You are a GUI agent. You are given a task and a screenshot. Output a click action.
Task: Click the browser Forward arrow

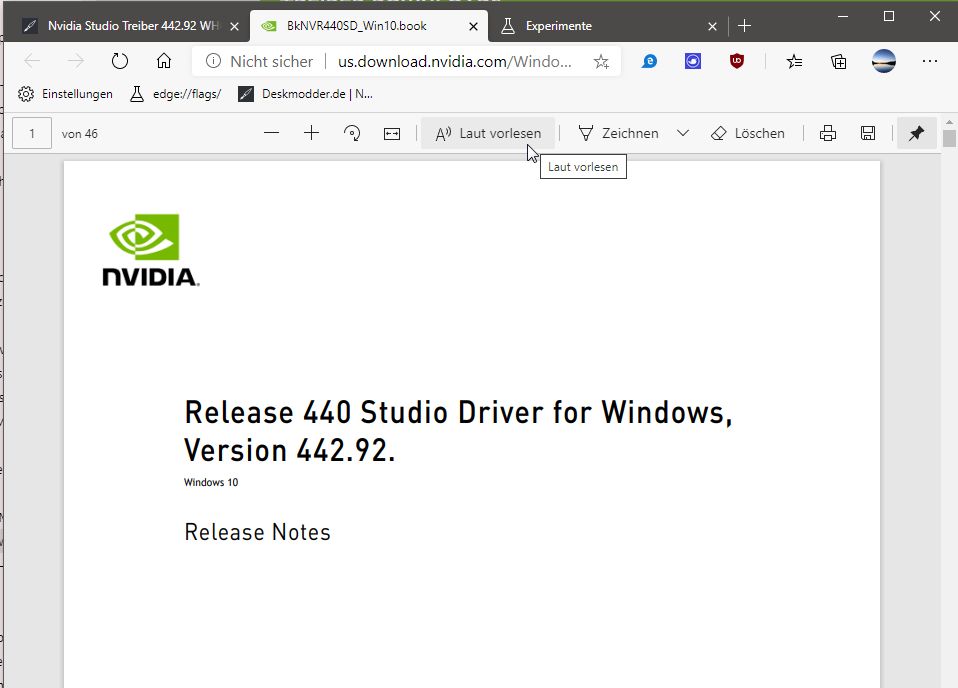[x=76, y=61]
